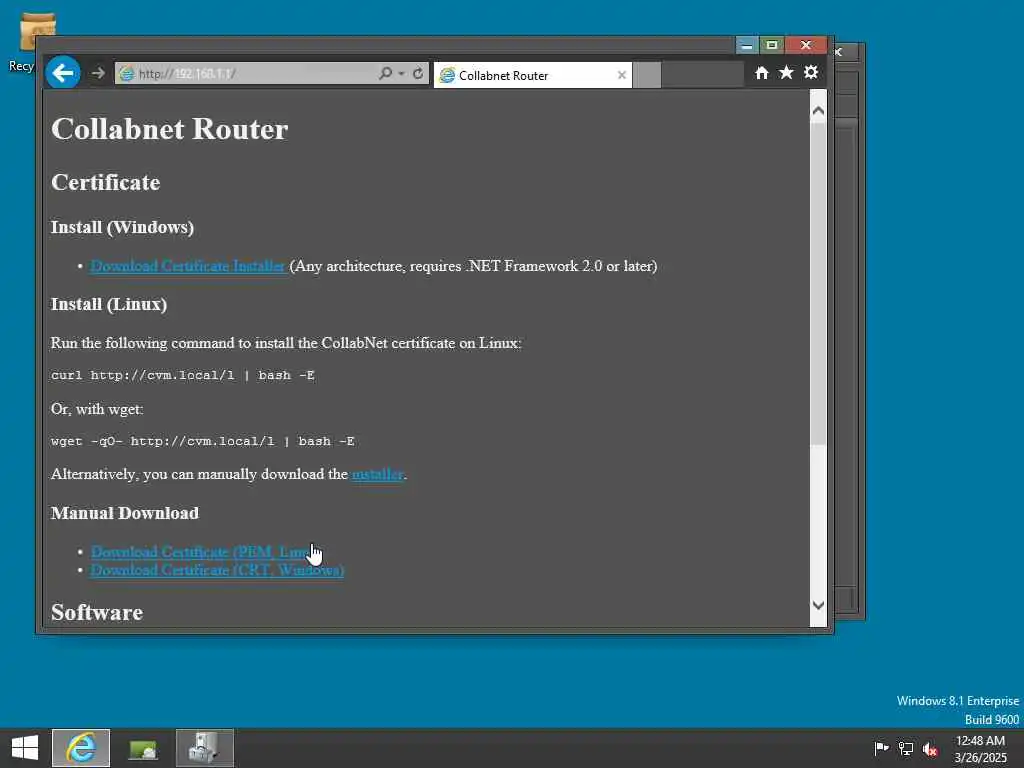Open the third taskbar app with computer icon
The height and width of the screenshot is (768, 1024).
(204, 748)
